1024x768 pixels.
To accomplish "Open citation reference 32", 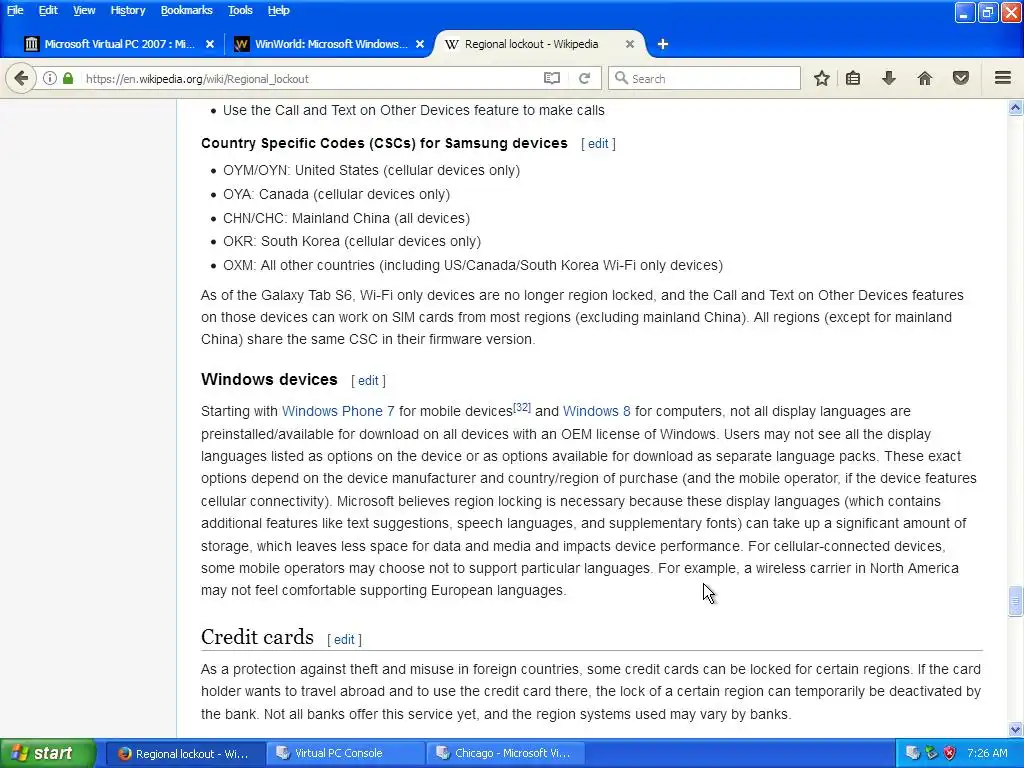I will point(522,408).
